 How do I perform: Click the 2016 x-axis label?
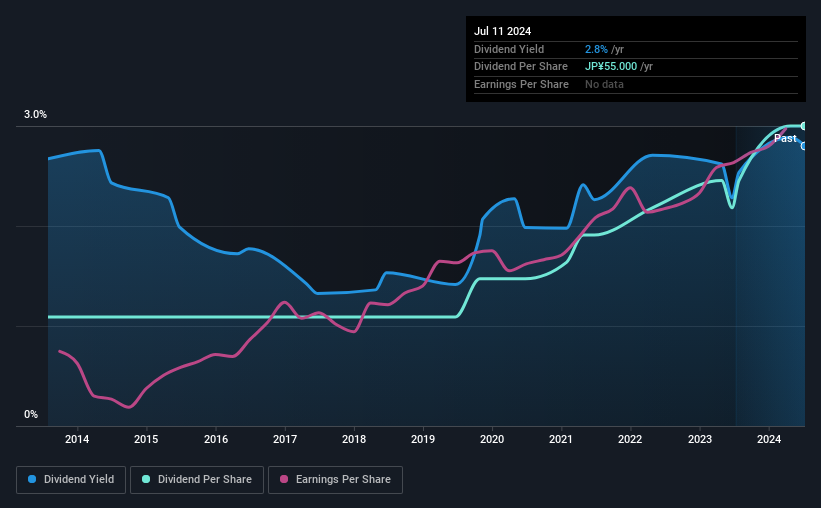click(216, 439)
